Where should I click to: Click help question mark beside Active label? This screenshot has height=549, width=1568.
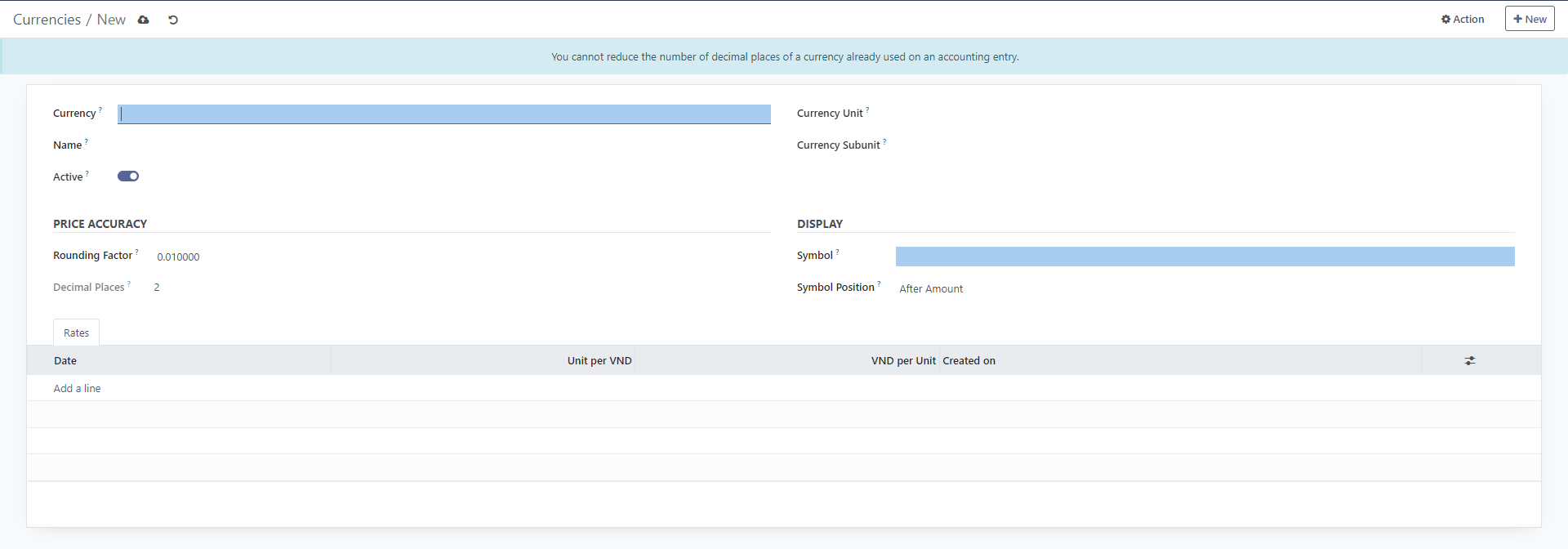(87, 174)
